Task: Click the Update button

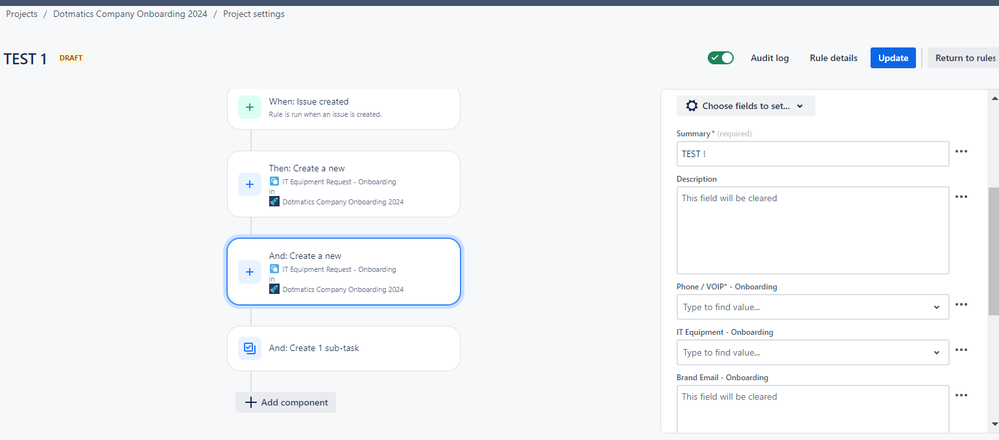Action: pos(893,58)
